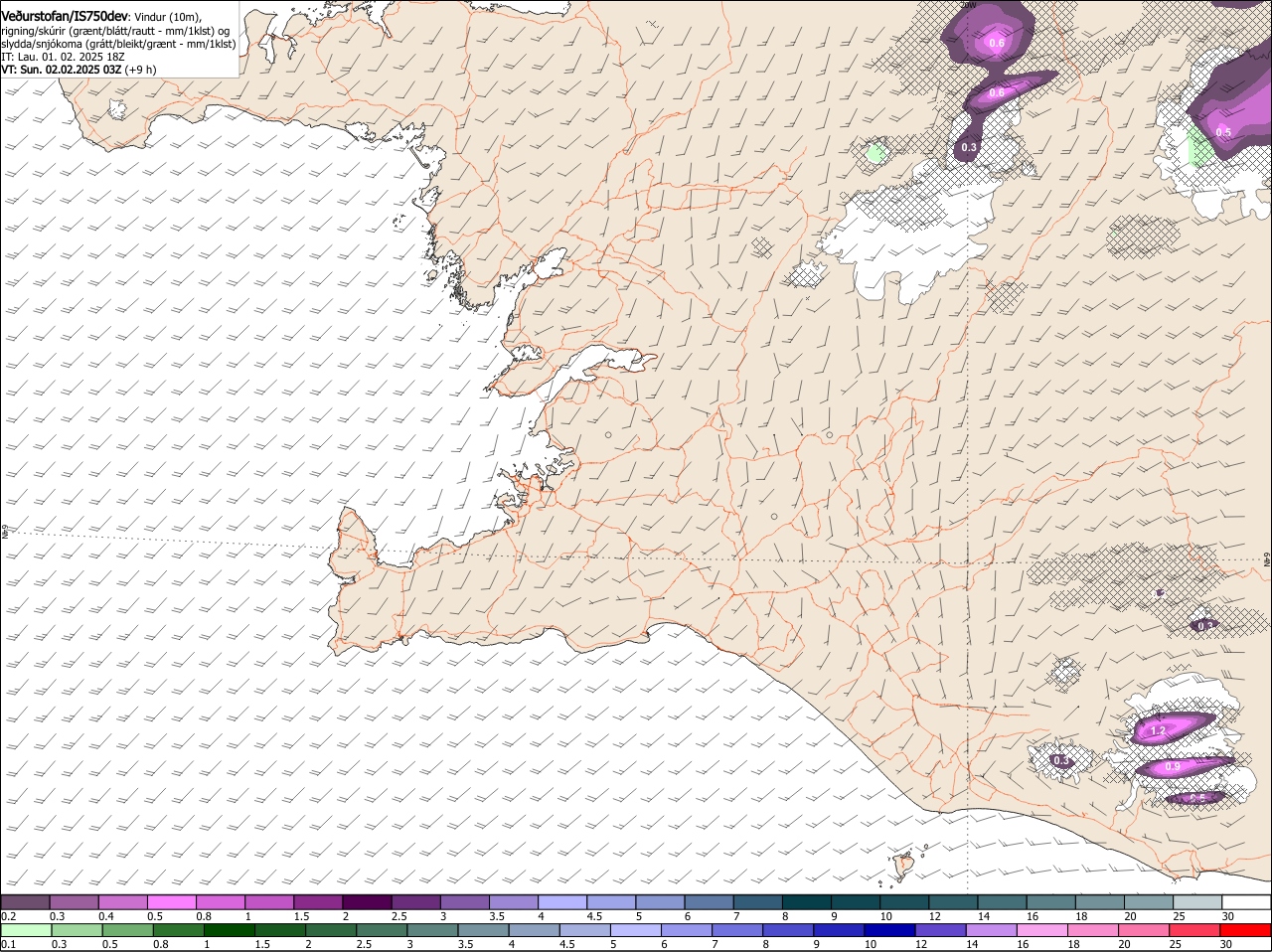Click bottom legend dark green swatch 1–1.5

[x=229, y=931]
